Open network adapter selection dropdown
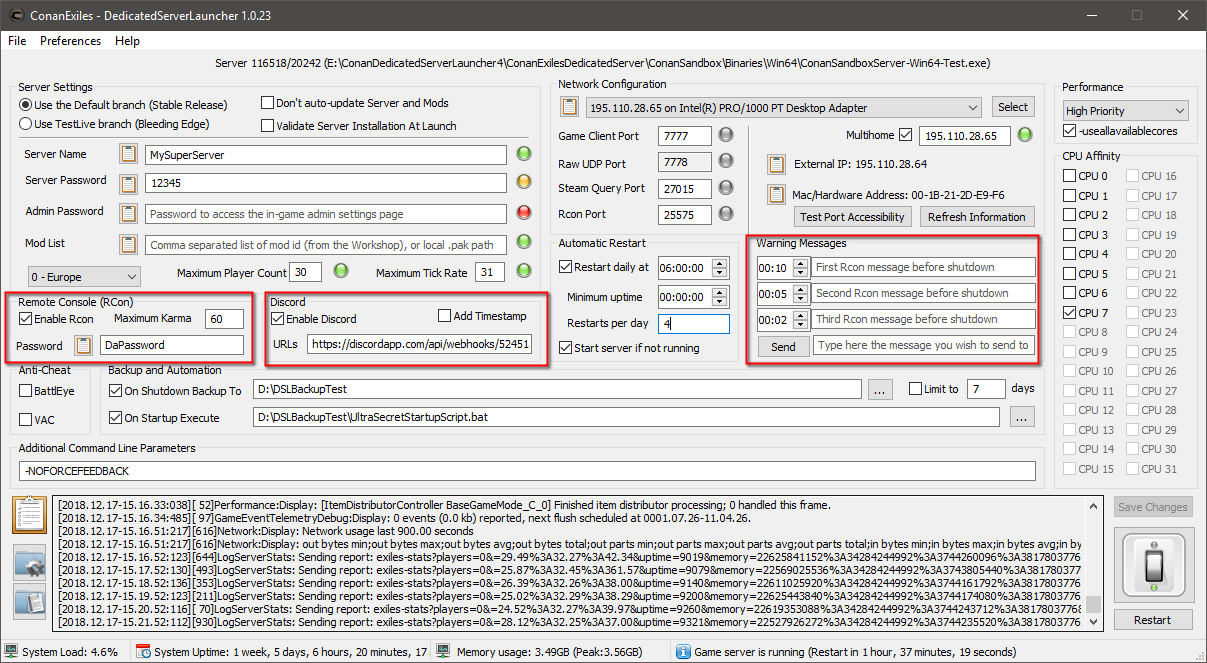The width and height of the screenshot is (1207, 663). pyautogui.click(x=784, y=108)
